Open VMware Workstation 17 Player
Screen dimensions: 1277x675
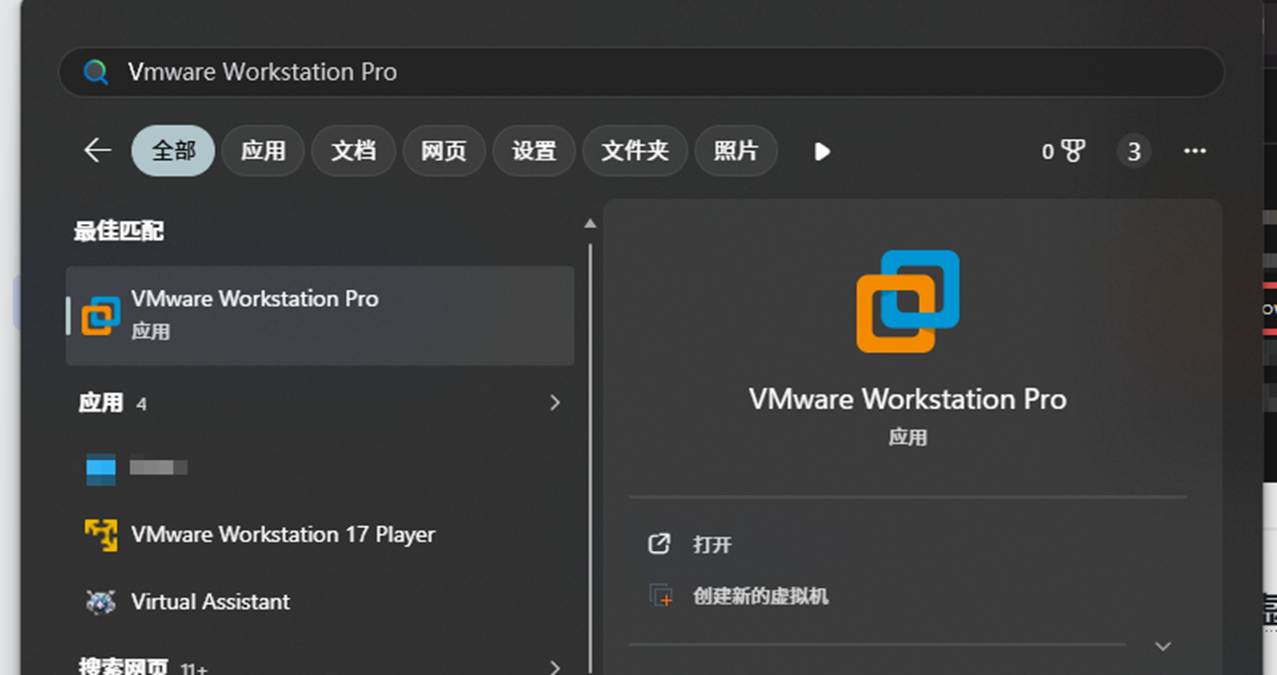283,534
